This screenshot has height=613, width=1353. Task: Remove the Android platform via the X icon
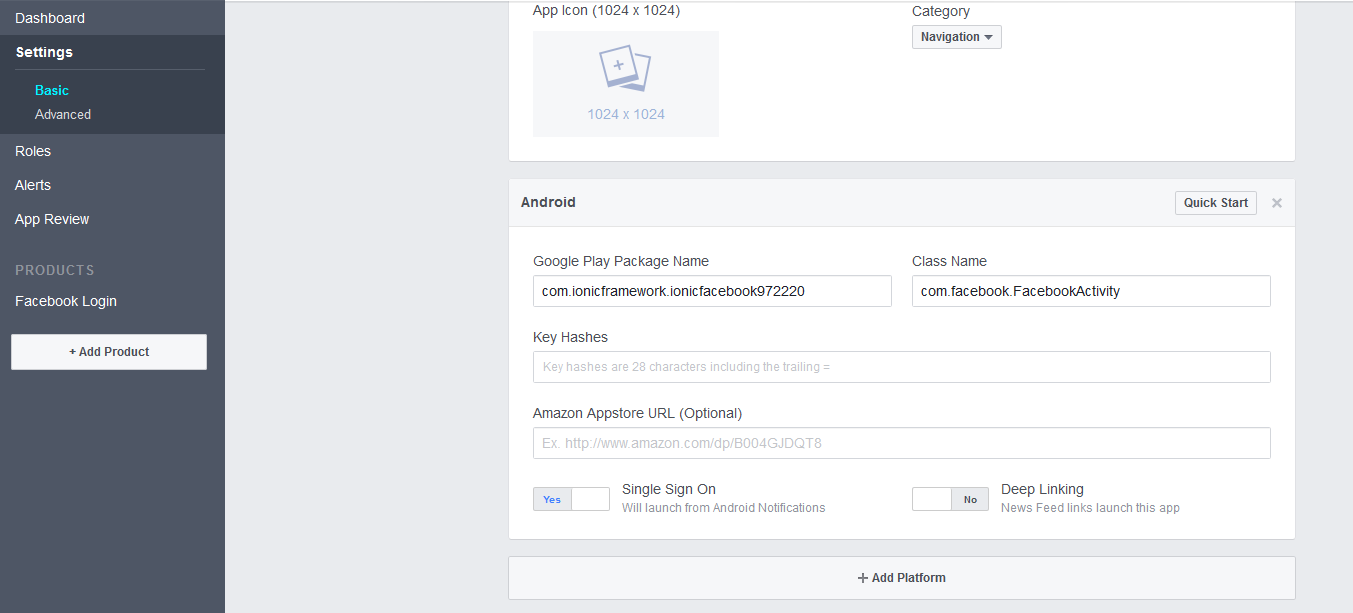tap(1277, 202)
